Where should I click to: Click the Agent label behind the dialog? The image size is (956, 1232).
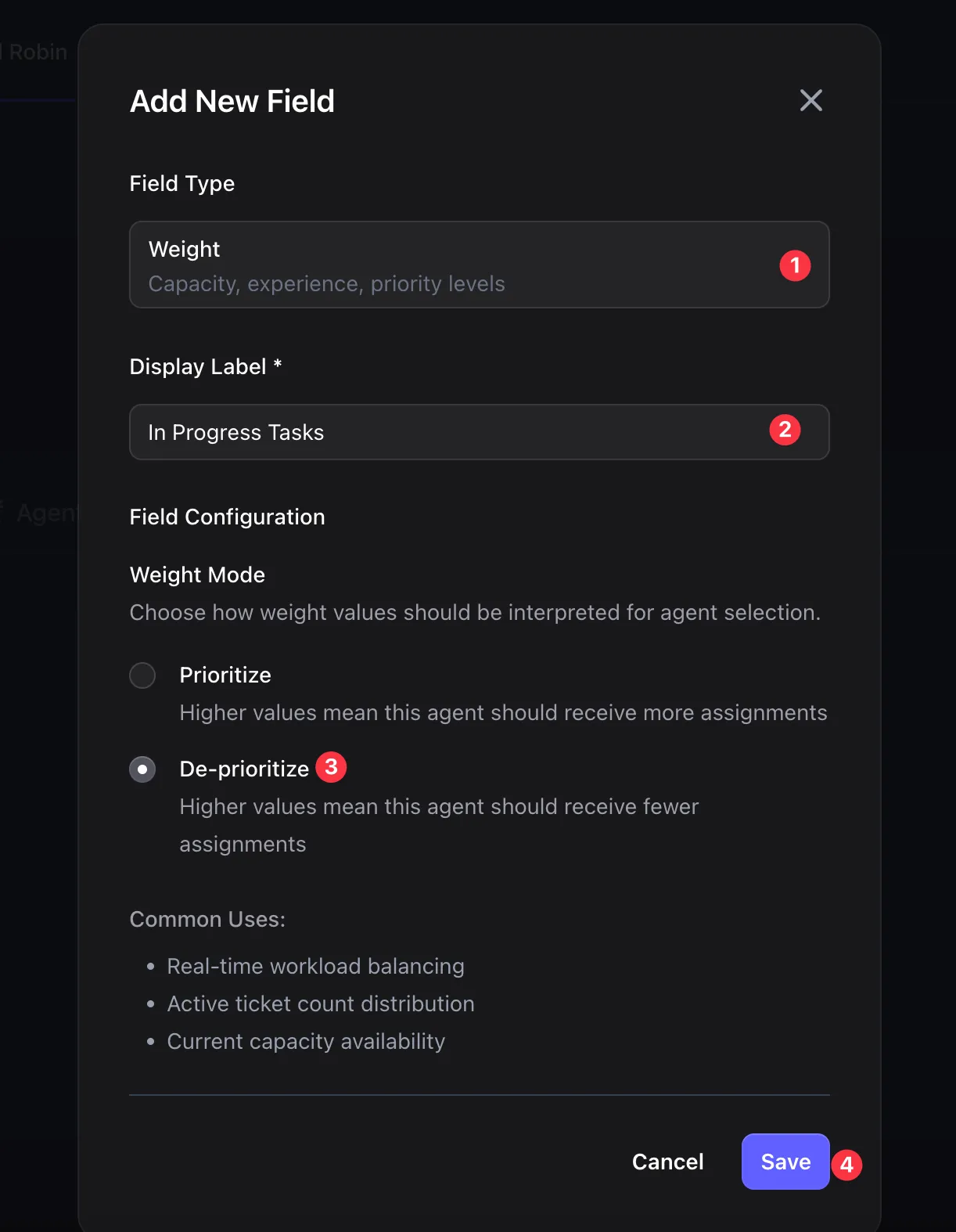click(x=45, y=513)
